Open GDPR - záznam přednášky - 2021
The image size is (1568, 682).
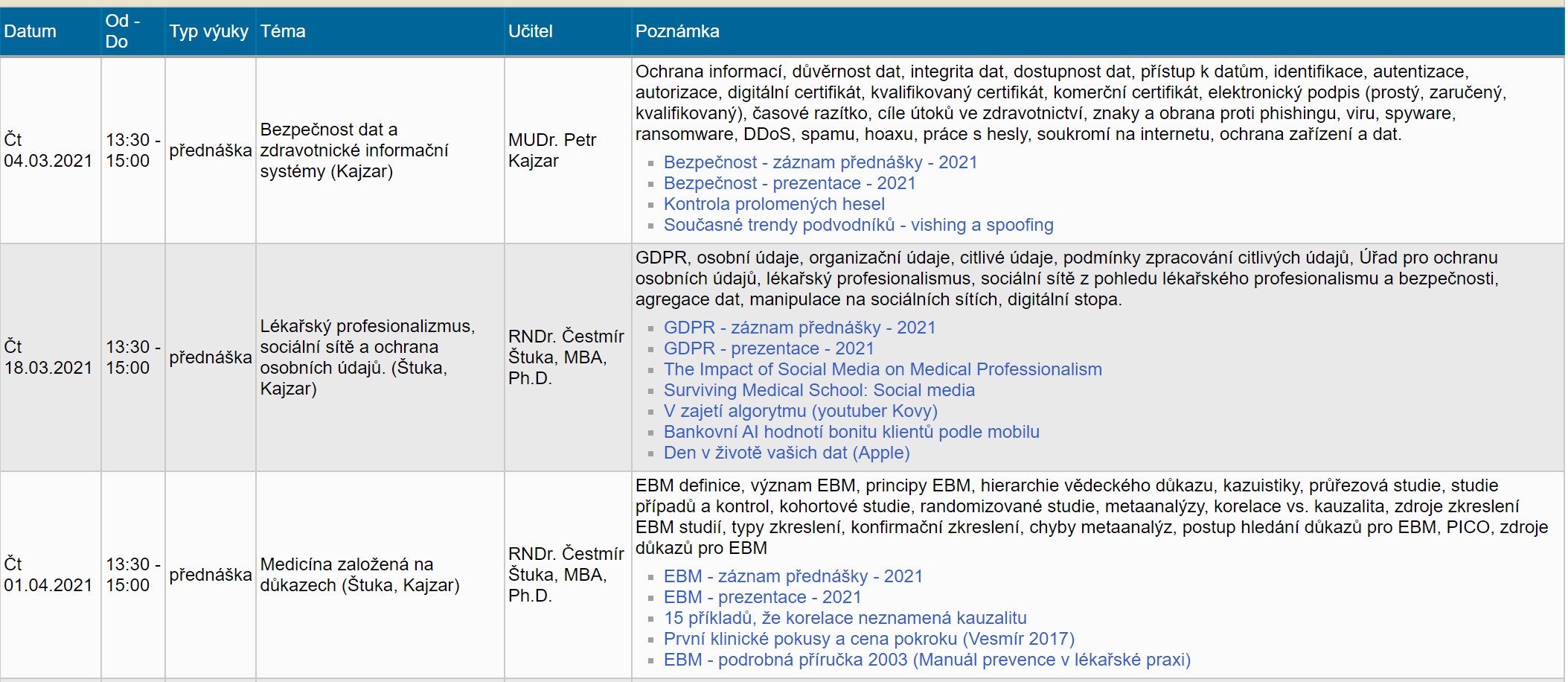pos(799,328)
